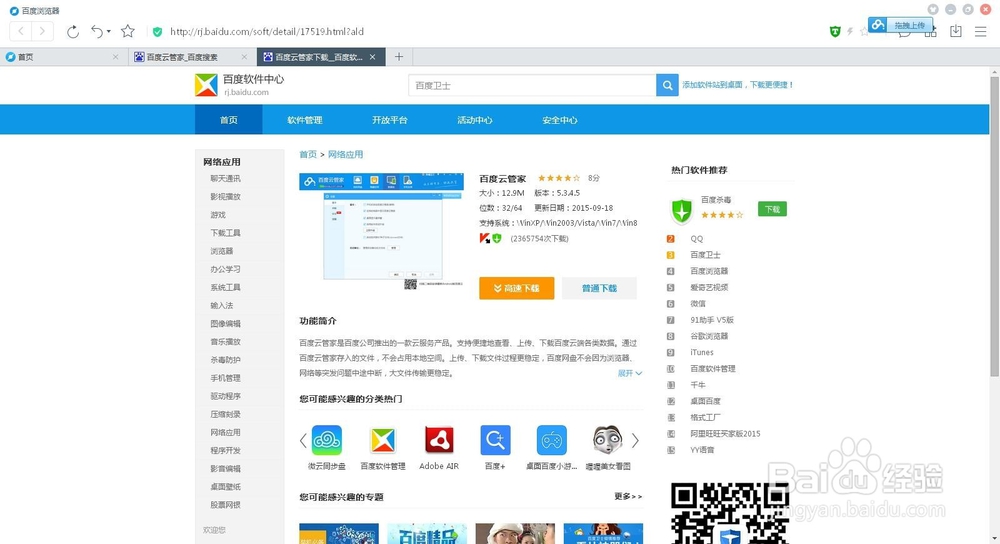The height and width of the screenshot is (544, 1000).
Task: Open 开放平台 in navigation bar
Action: pyautogui.click(x=390, y=120)
